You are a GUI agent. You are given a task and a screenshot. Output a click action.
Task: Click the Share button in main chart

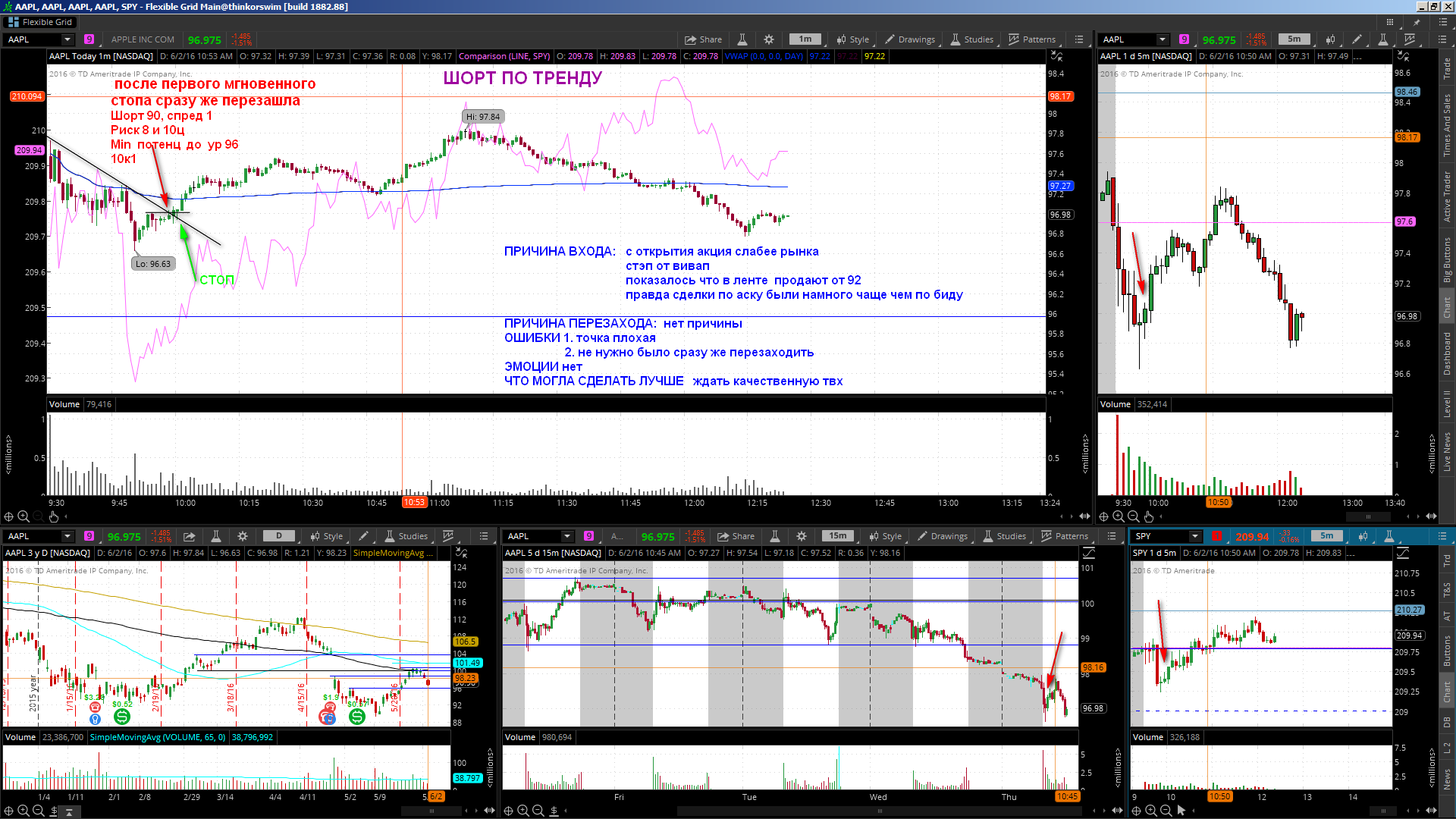tap(703, 39)
